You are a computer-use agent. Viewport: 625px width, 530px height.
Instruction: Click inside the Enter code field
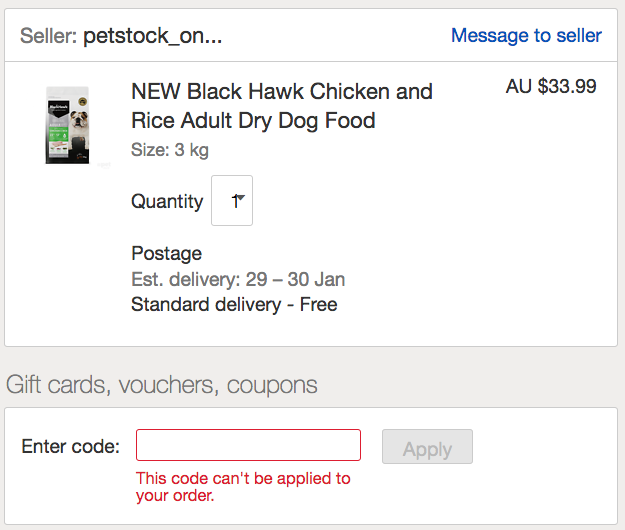coord(248,445)
